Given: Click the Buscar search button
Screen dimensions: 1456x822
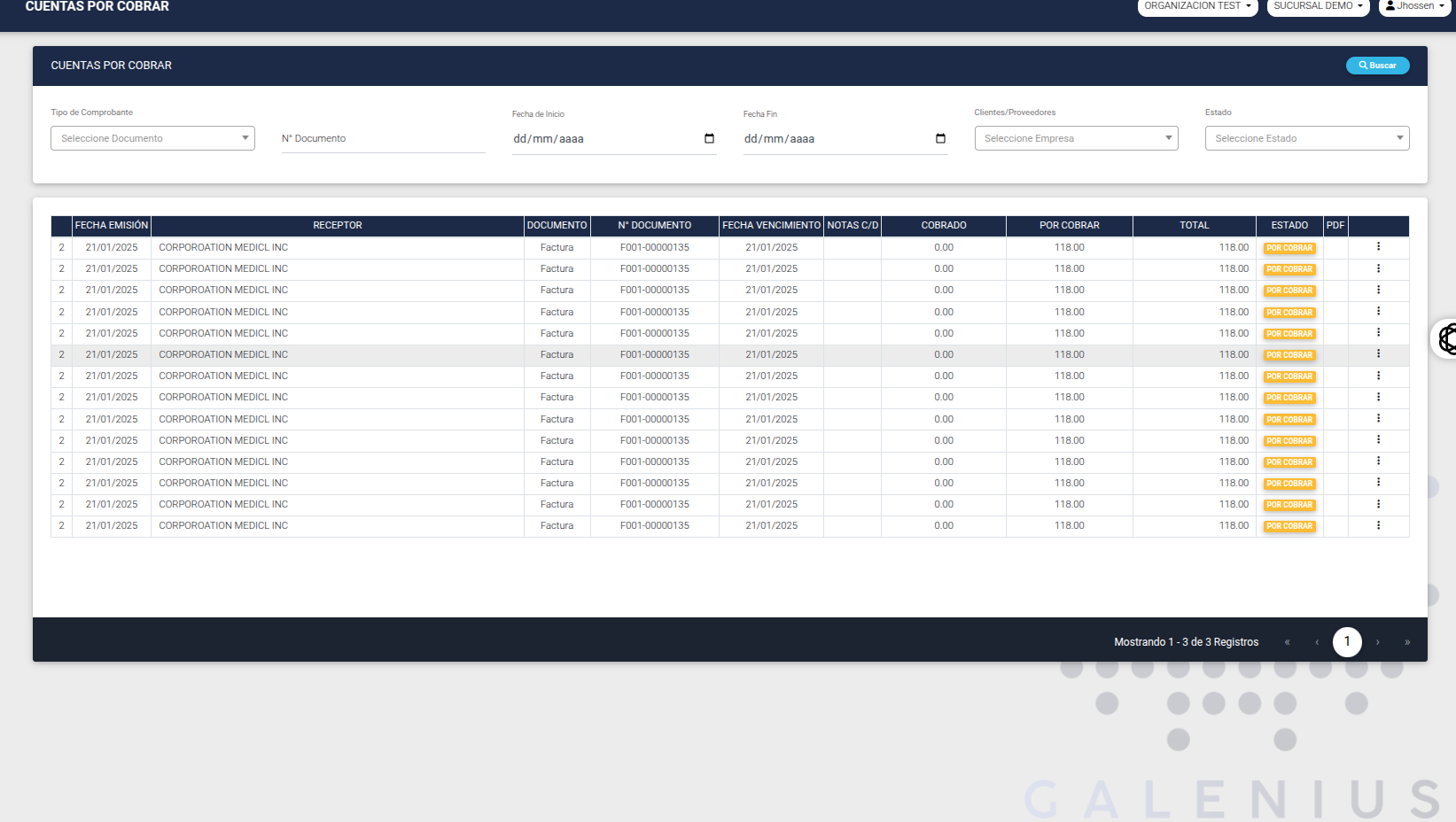Looking at the screenshot, I should (x=1377, y=66).
